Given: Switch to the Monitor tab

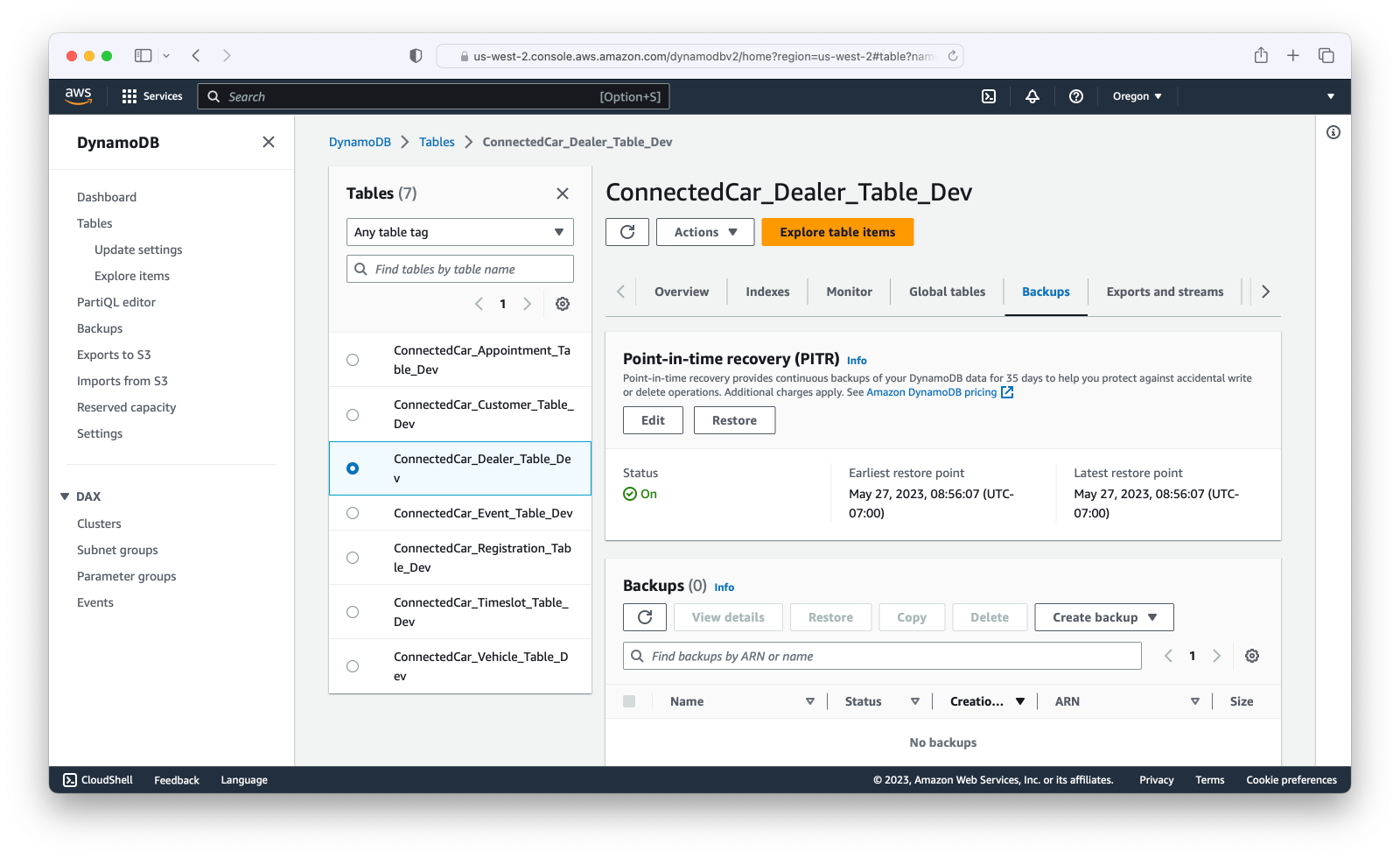Looking at the screenshot, I should click(849, 292).
